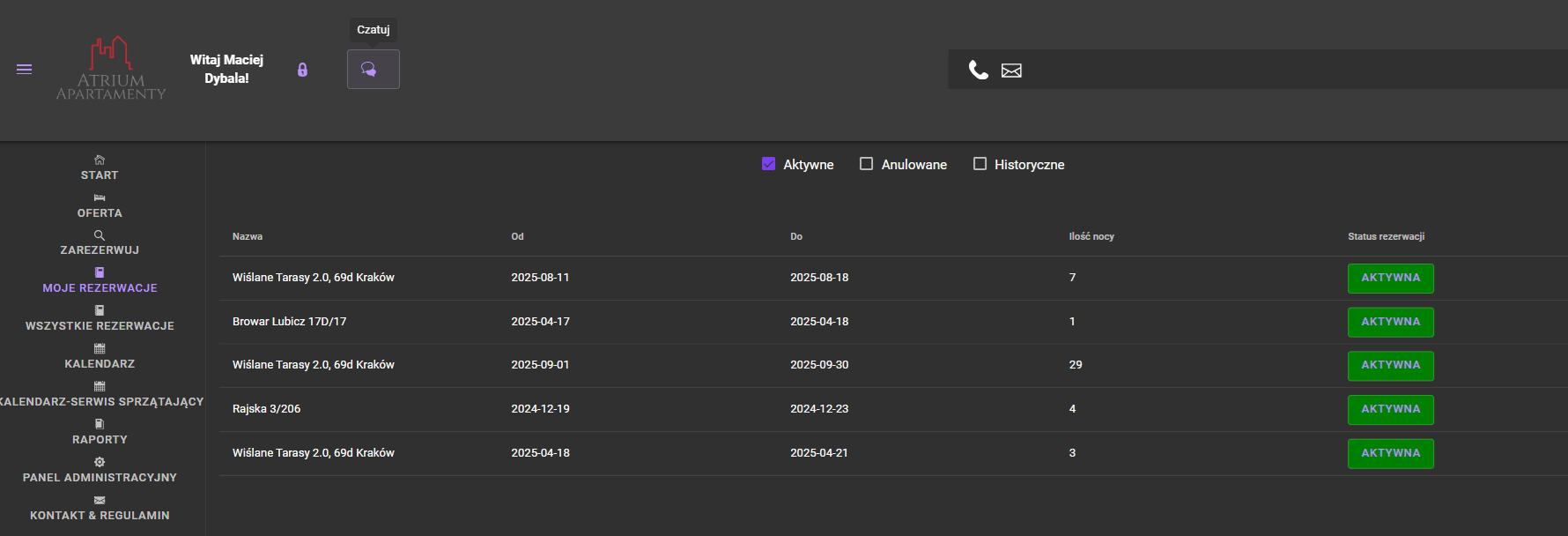The height and width of the screenshot is (536, 1568).
Task: Click the Panel Administracyjny gear icon
Action: click(x=100, y=462)
